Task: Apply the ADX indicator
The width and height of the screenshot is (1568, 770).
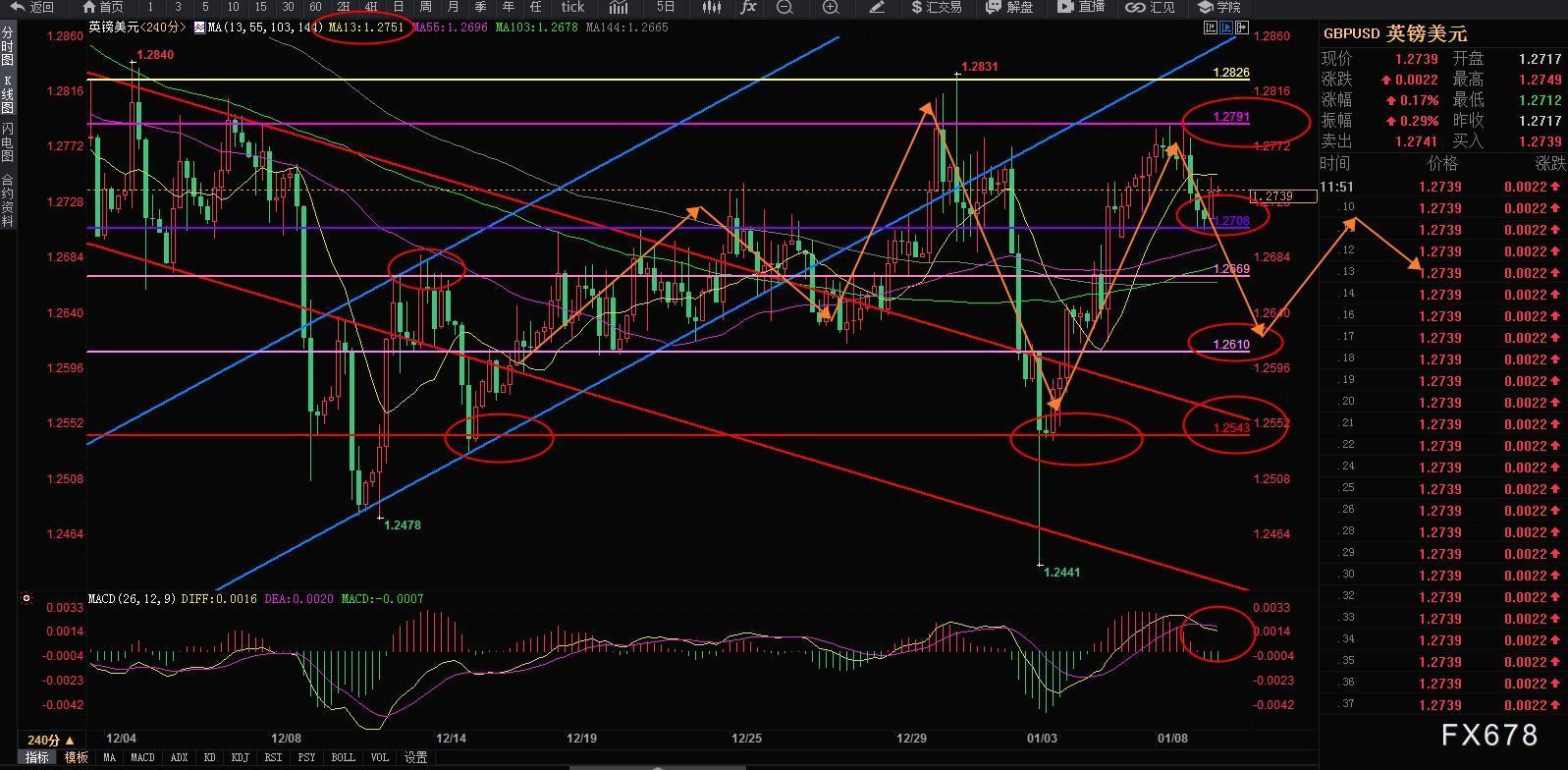Action: pyautogui.click(x=179, y=757)
